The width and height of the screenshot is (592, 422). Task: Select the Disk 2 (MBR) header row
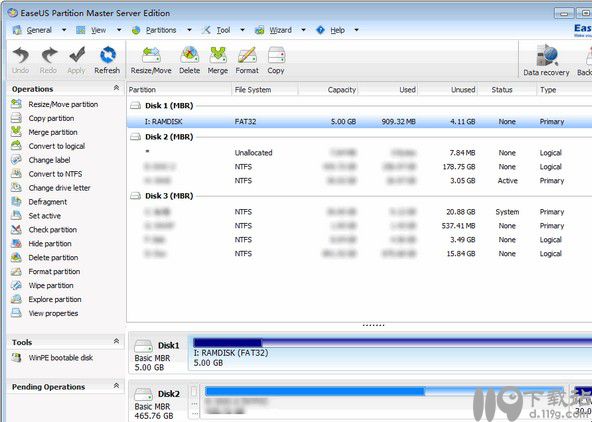click(x=359, y=137)
